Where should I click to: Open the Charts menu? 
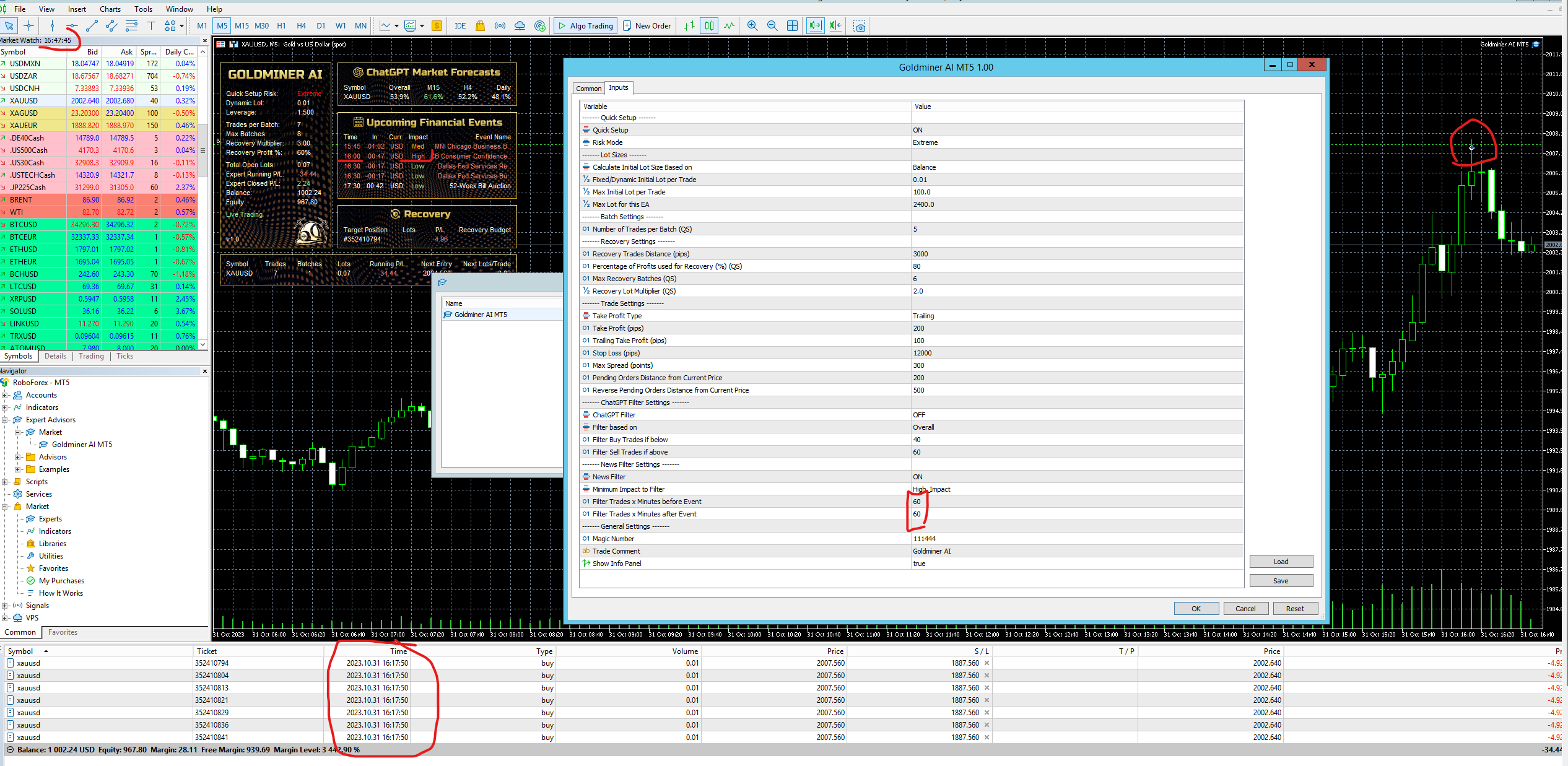click(110, 9)
